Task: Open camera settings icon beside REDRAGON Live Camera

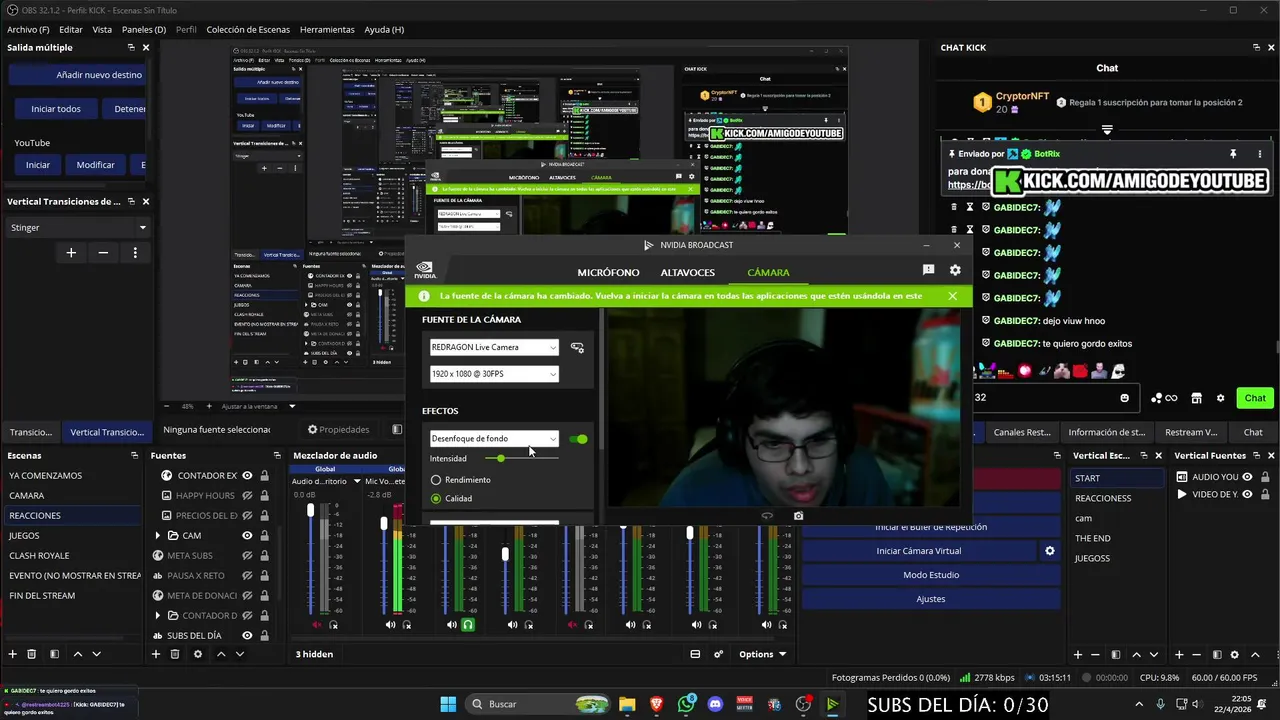Action: pos(577,347)
